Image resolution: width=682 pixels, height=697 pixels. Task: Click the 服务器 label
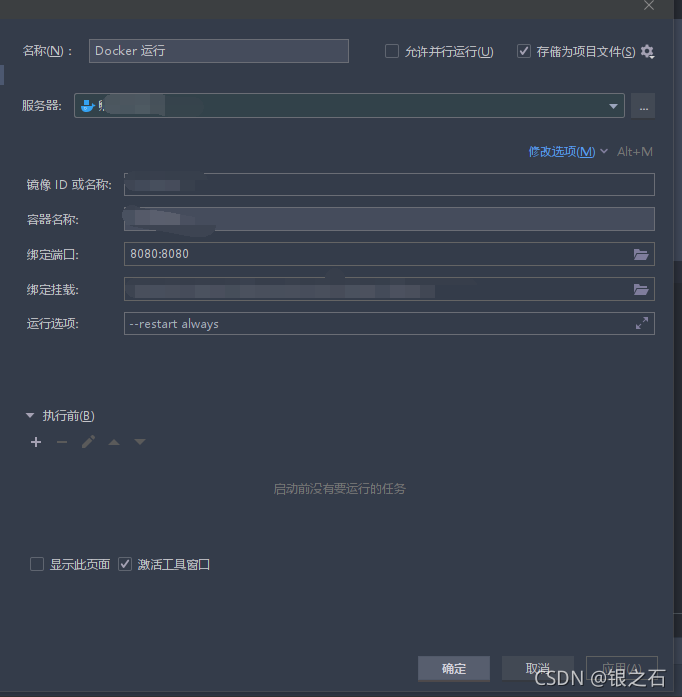(42, 106)
